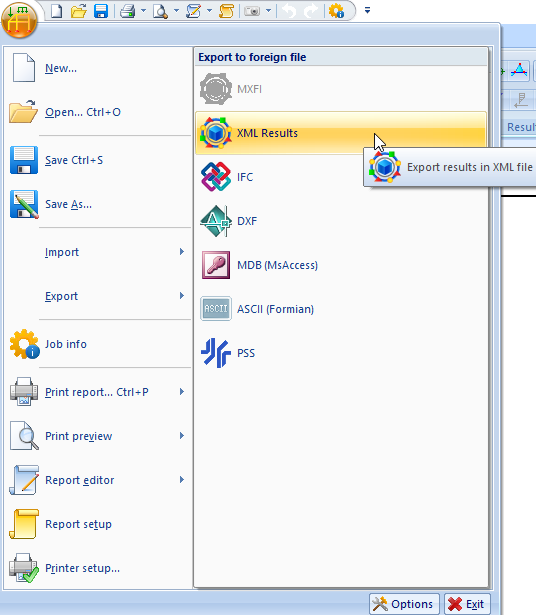Viewport: 536px width, 615px height.
Task: Select the MXFI export option
Action: coord(341,89)
